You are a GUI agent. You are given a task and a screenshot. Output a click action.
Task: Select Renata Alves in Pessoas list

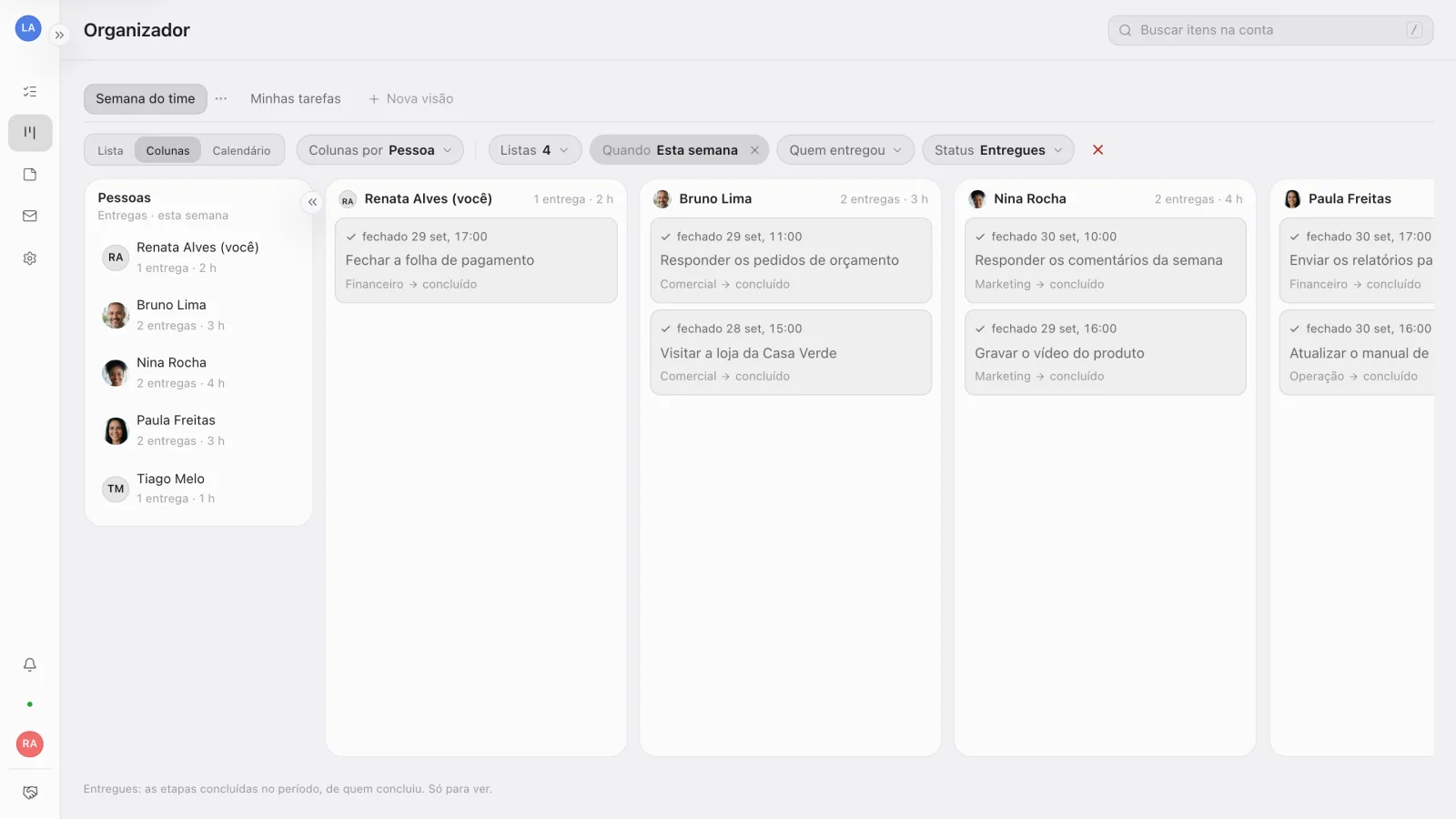(x=198, y=258)
